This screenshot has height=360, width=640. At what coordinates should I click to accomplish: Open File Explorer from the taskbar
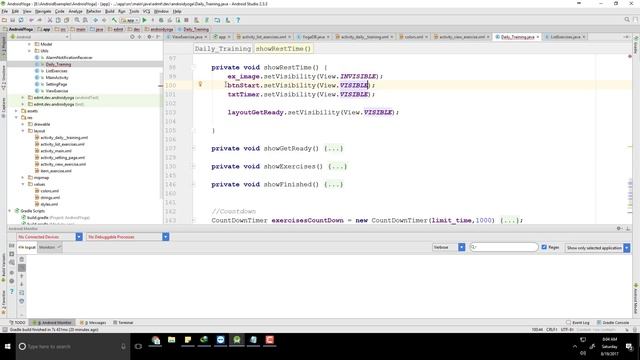point(171,340)
